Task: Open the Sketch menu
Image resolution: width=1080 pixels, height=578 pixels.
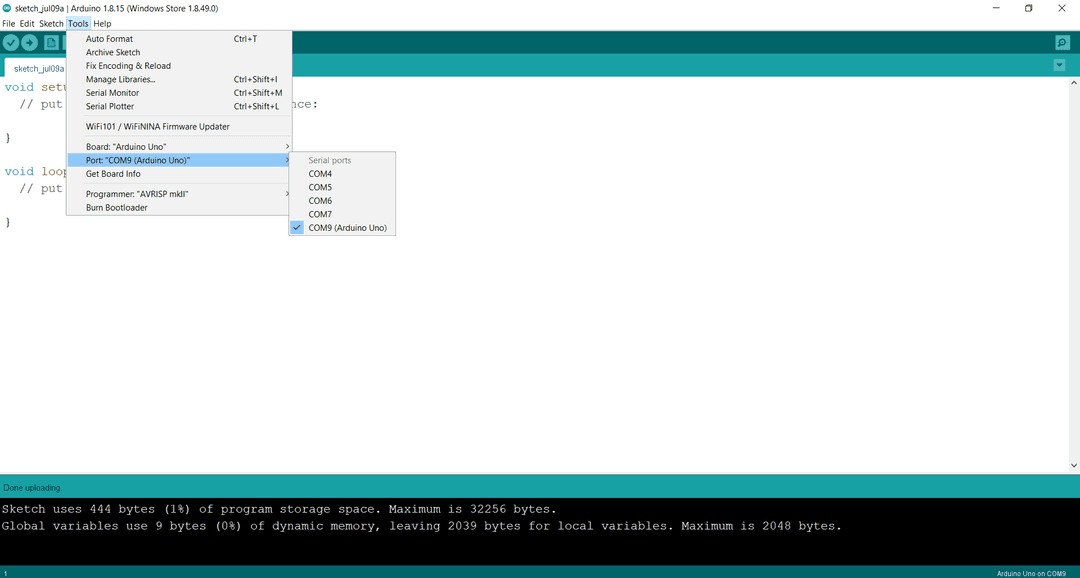Action: click(x=51, y=23)
